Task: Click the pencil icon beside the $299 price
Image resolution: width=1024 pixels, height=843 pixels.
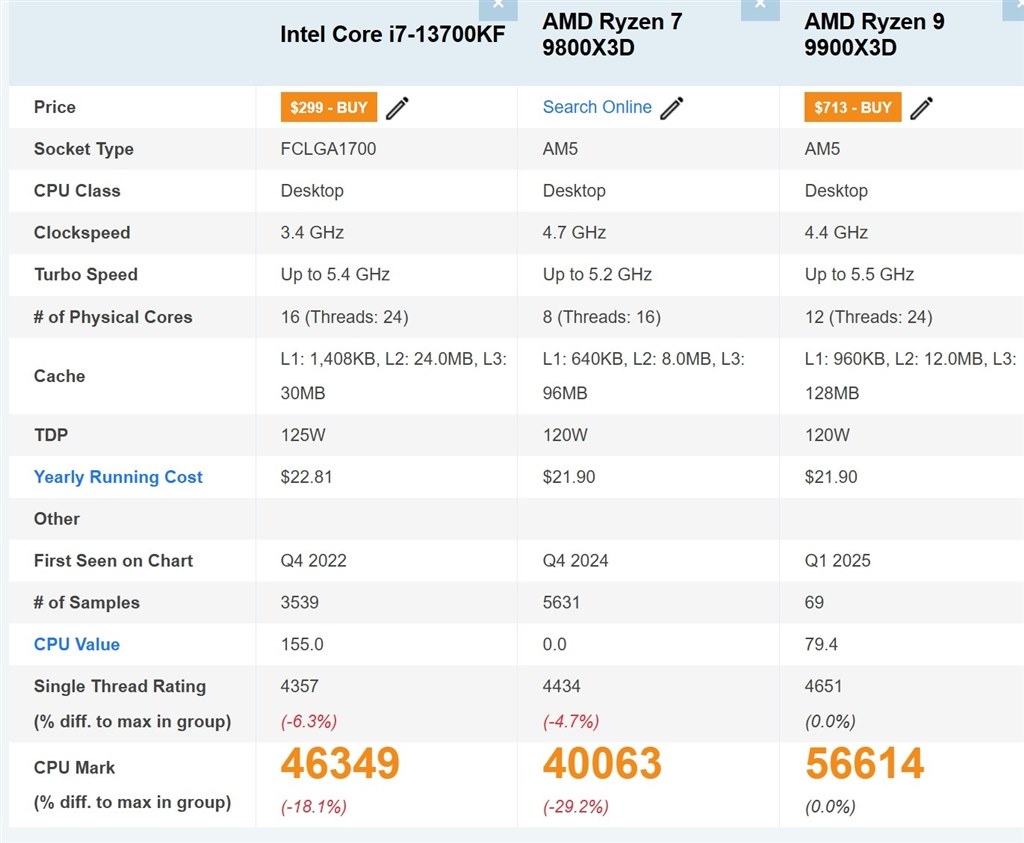Action: (397, 108)
